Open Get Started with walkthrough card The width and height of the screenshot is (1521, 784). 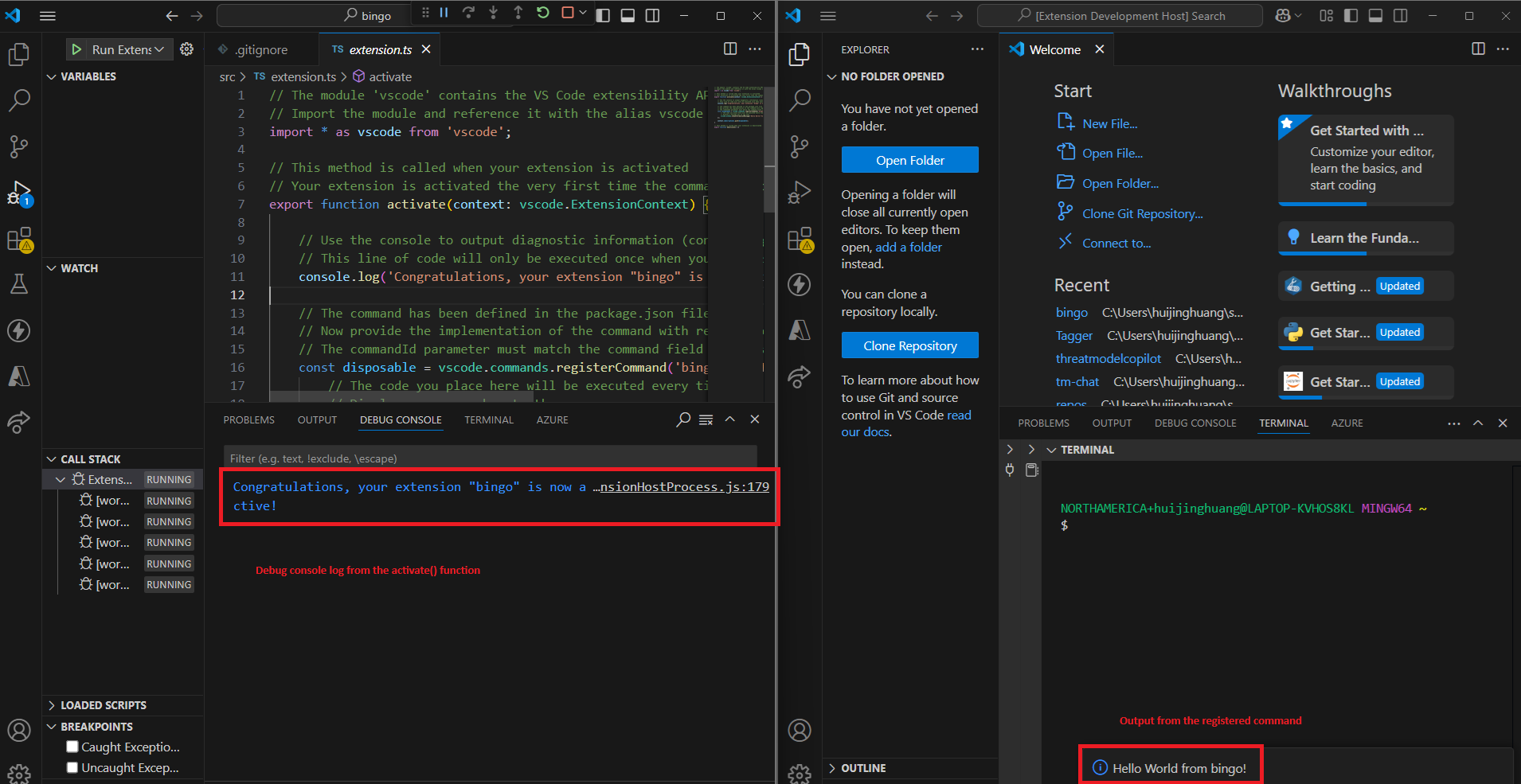coord(1366,160)
